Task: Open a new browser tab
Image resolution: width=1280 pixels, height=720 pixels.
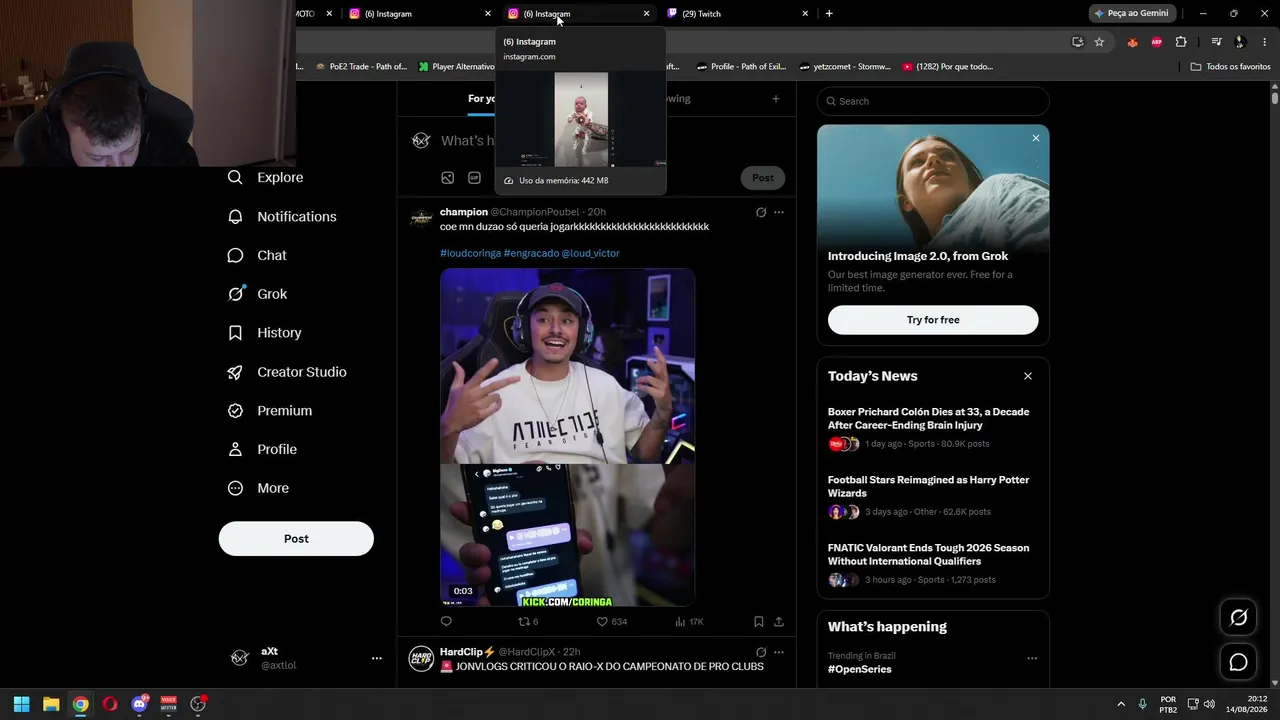Action: tap(829, 13)
